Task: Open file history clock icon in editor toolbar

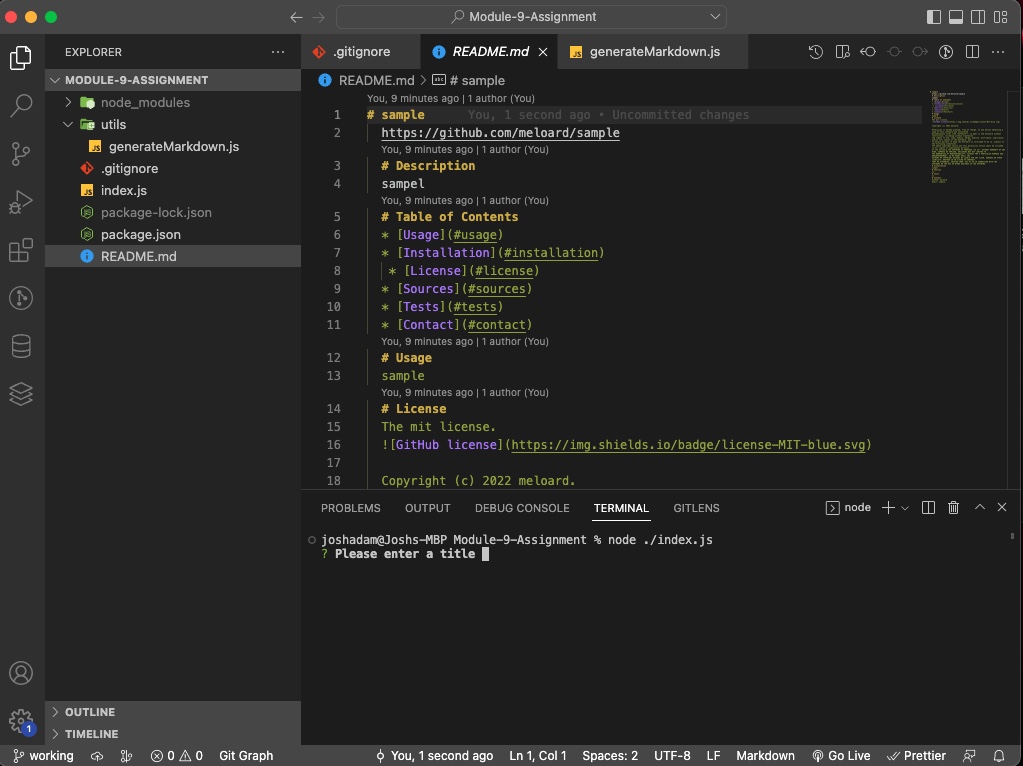Action: [816, 52]
